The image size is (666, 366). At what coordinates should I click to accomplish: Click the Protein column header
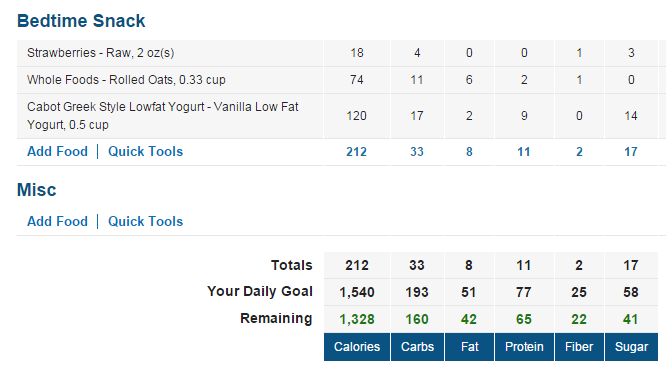(524, 347)
